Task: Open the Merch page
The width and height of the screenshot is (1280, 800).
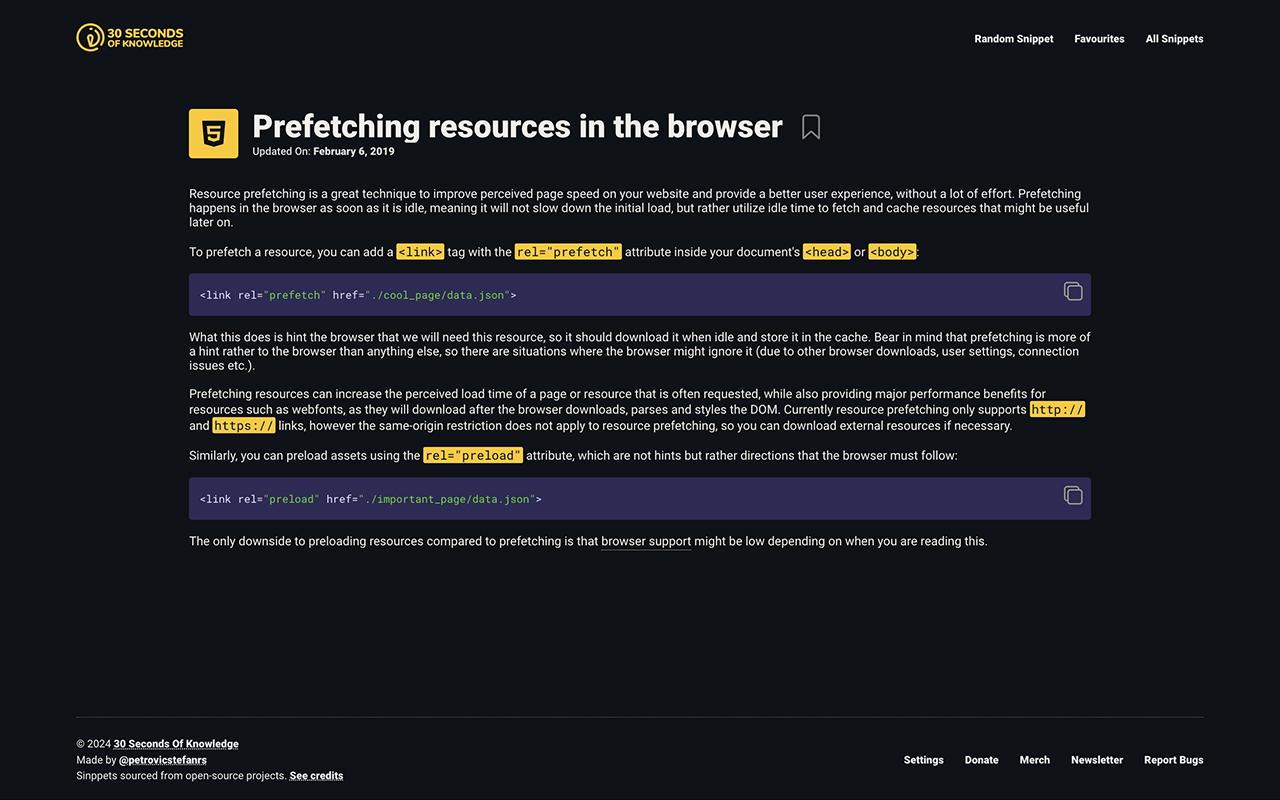Action: [x=1034, y=760]
